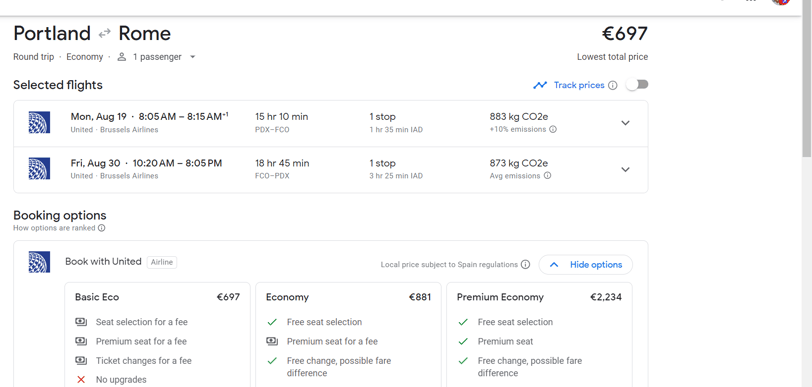This screenshot has height=387, width=812.
Task: Open +10% emissions info icon
Action: pos(553,130)
